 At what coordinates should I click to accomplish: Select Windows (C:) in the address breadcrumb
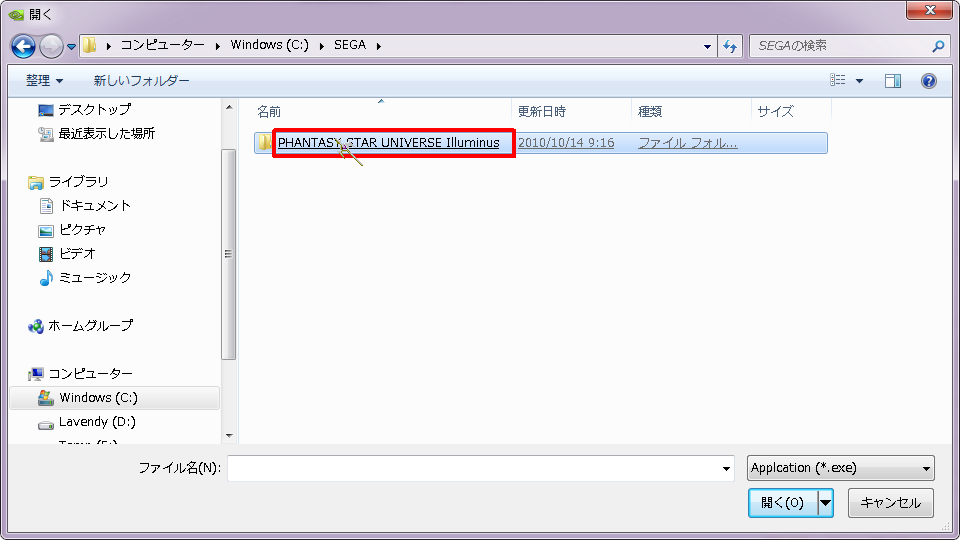(269, 45)
